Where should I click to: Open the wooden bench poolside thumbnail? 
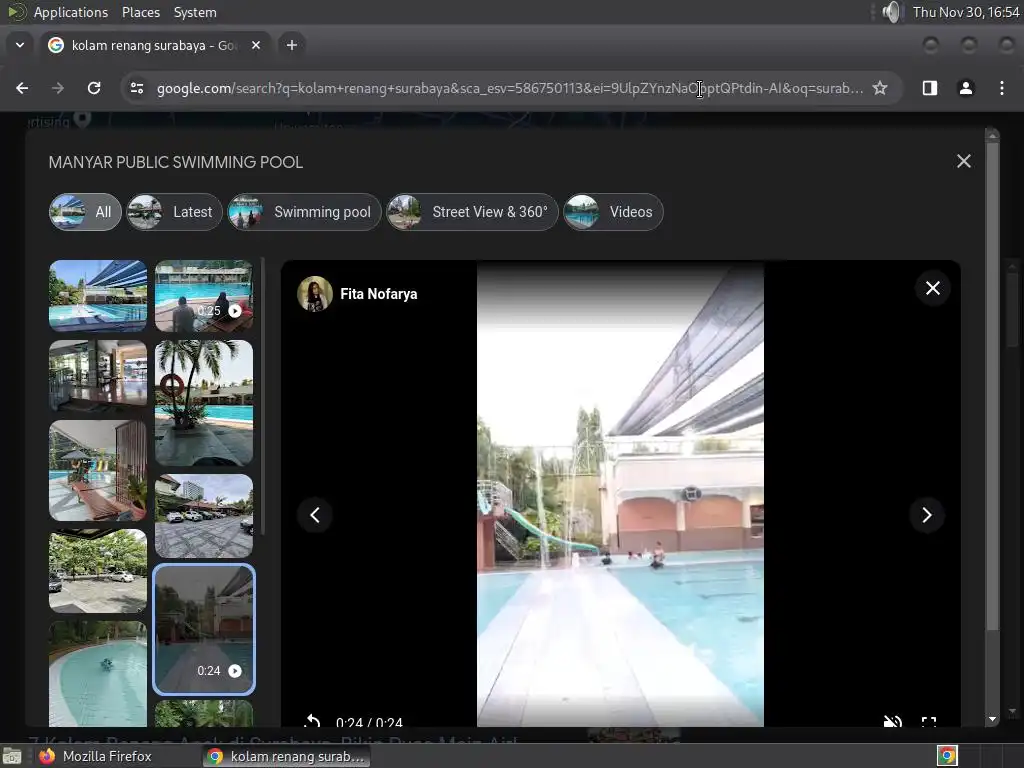98,471
